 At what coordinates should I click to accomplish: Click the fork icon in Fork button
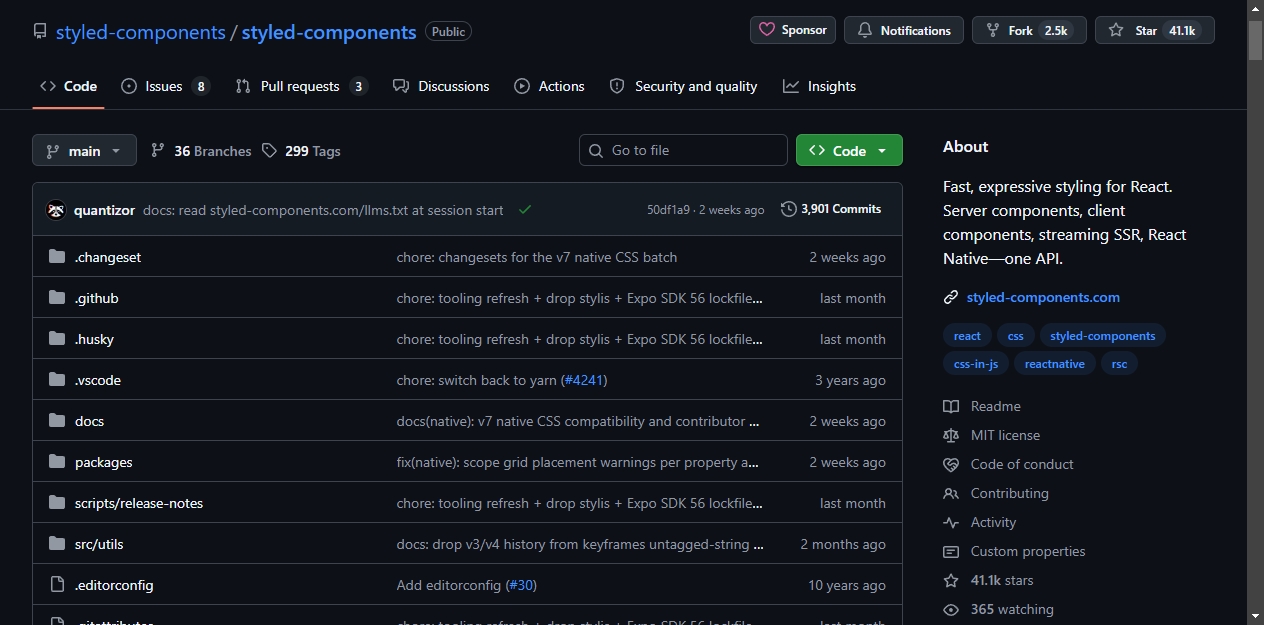[x=993, y=30]
